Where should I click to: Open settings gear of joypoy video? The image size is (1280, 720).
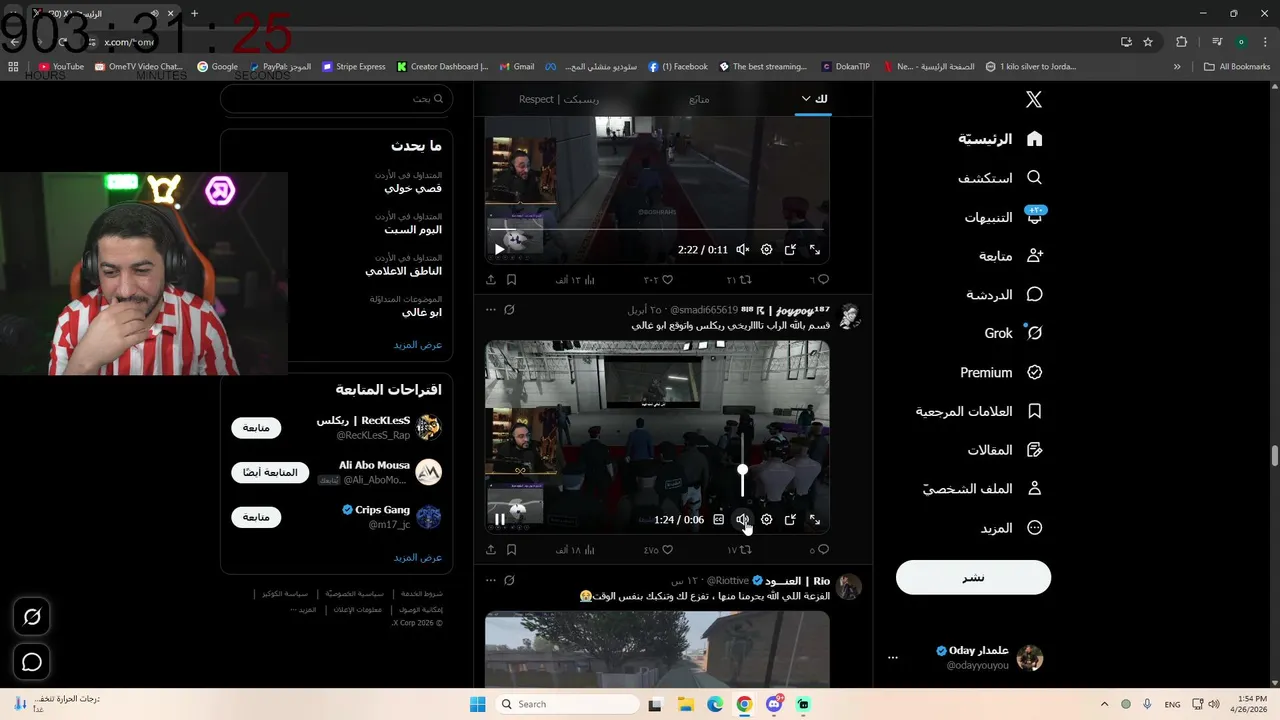click(766, 520)
